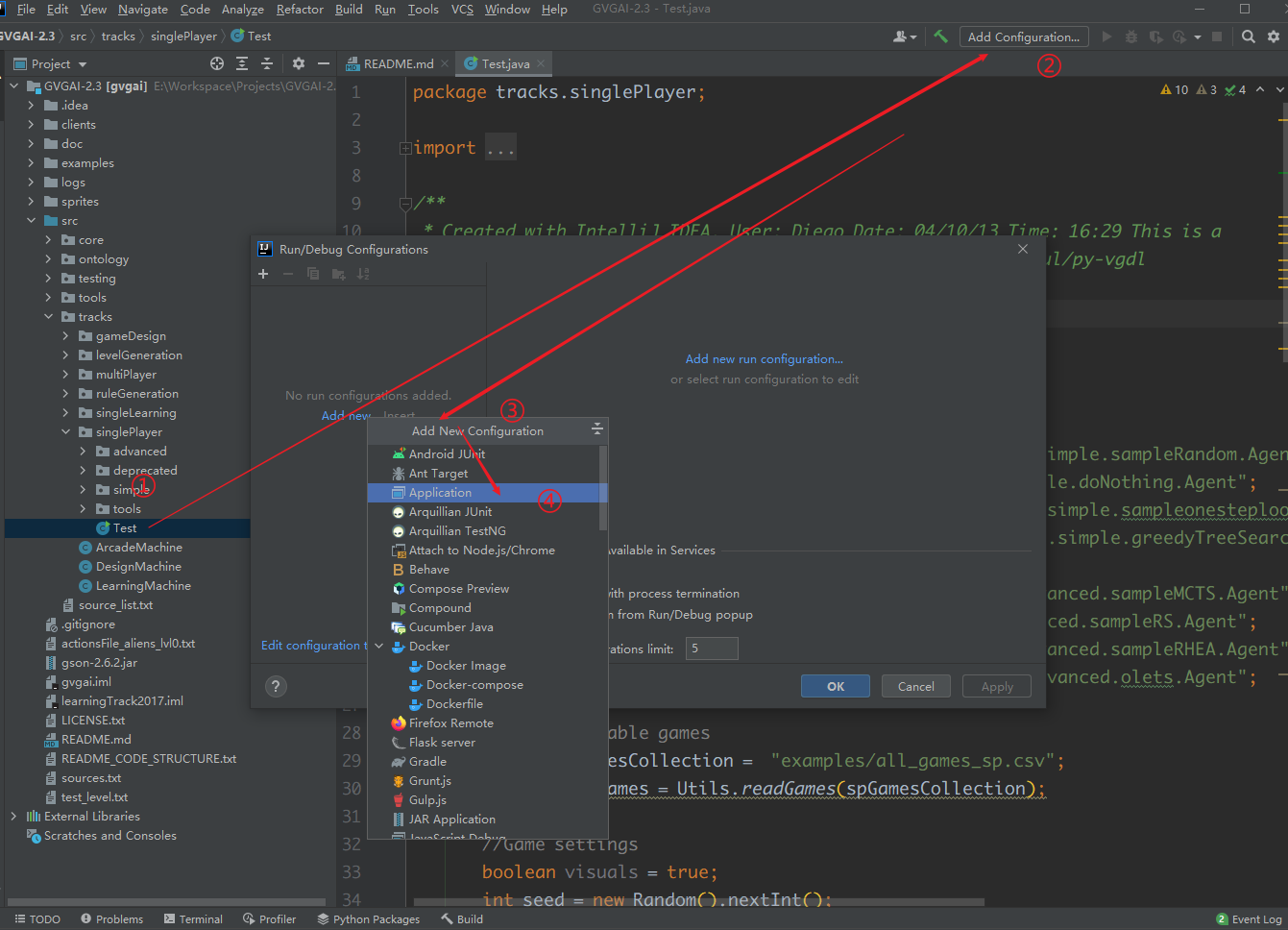This screenshot has width=1288, height=930.
Task: Click OK in Run/Debug Configurations dialog
Action: [836, 686]
